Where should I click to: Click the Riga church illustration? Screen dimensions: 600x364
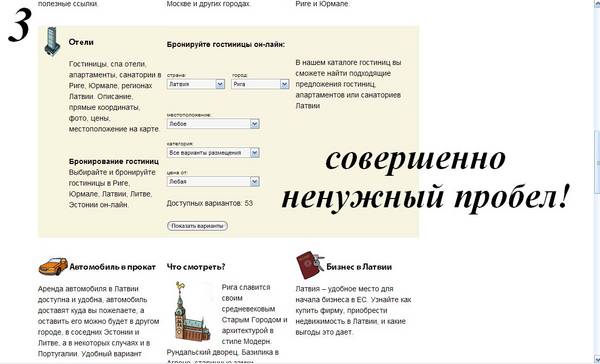(192, 311)
